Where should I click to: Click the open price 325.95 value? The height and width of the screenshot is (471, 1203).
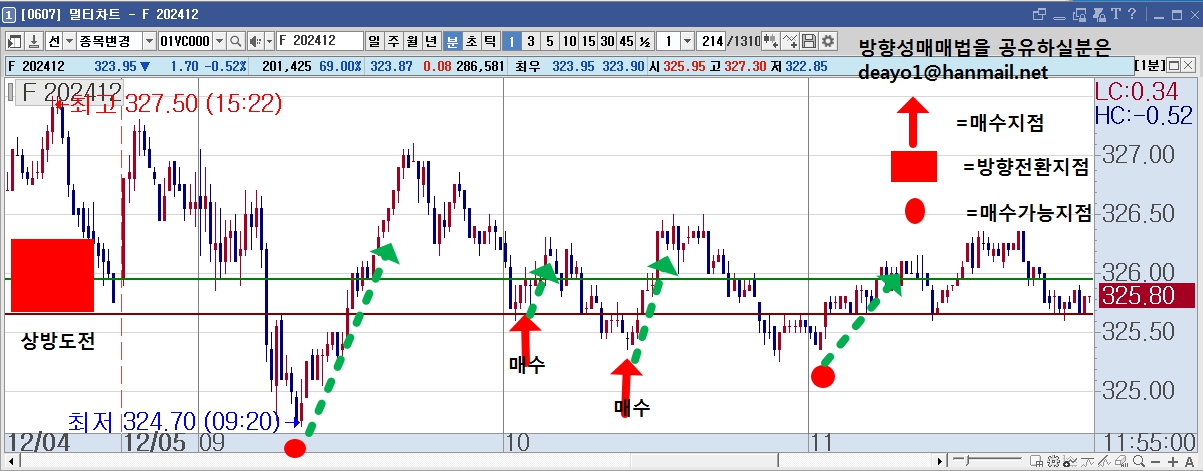(x=684, y=66)
